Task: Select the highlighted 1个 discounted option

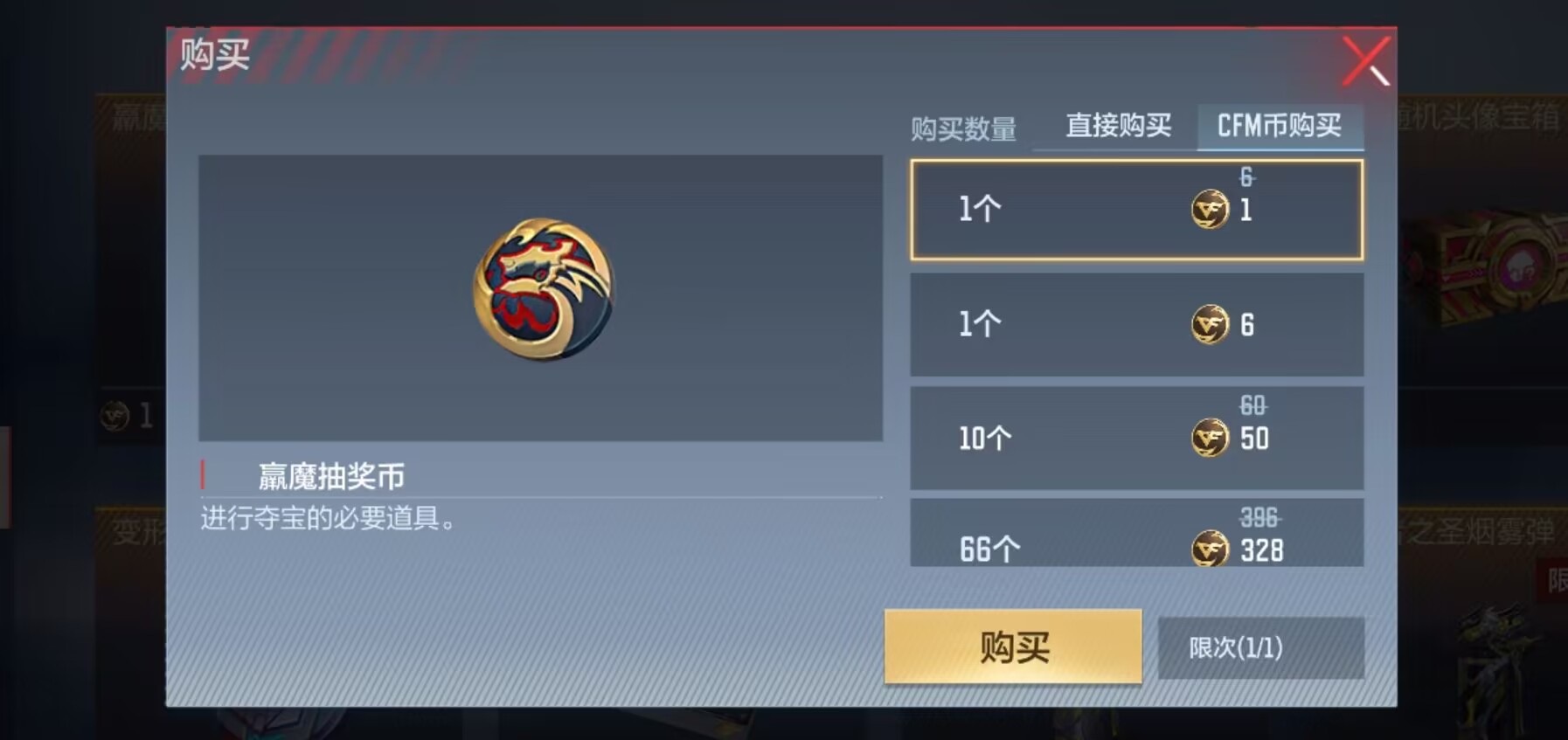Action: click(x=1136, y=210)
